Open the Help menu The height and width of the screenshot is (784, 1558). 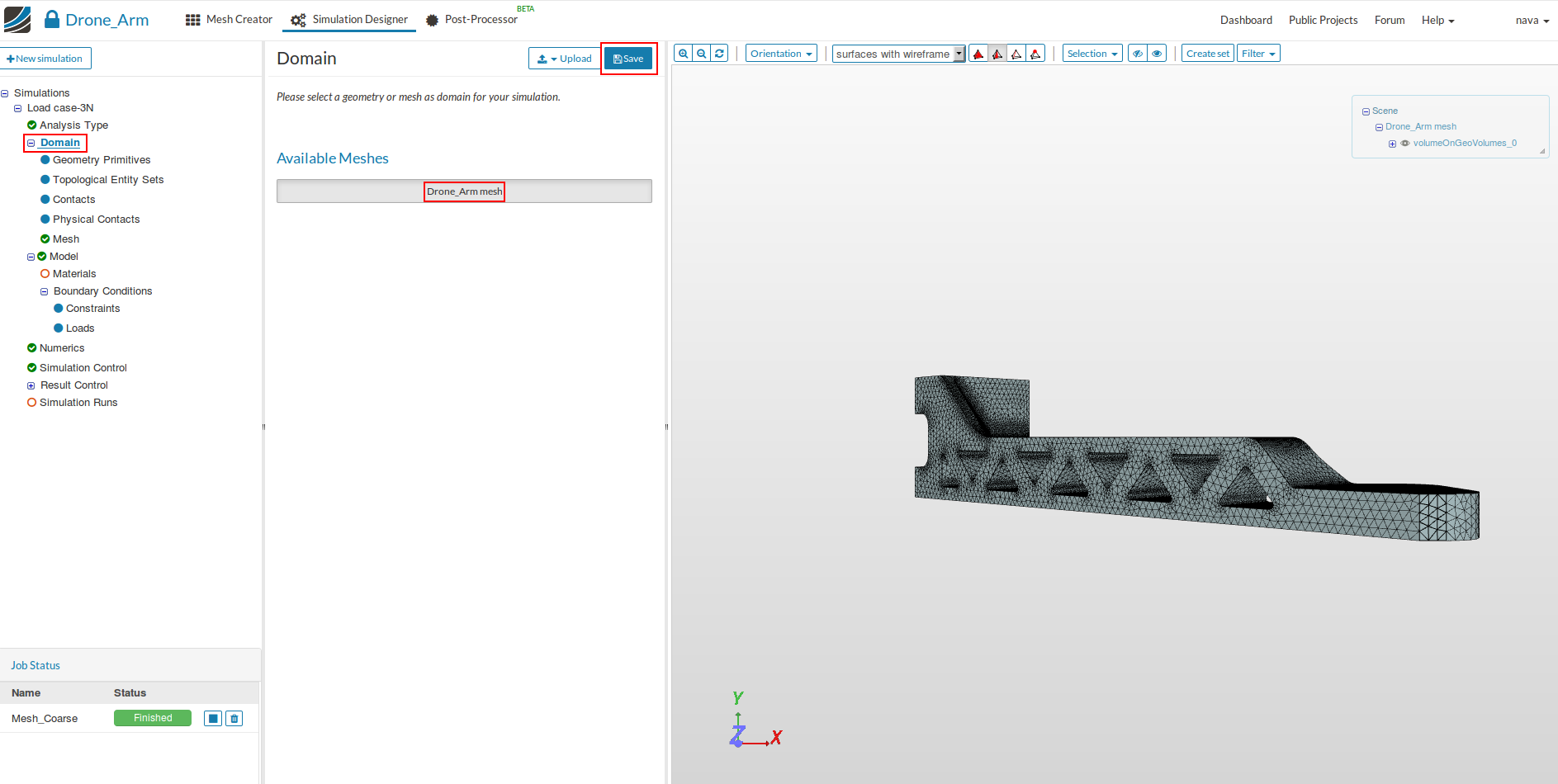[1437, 21]
